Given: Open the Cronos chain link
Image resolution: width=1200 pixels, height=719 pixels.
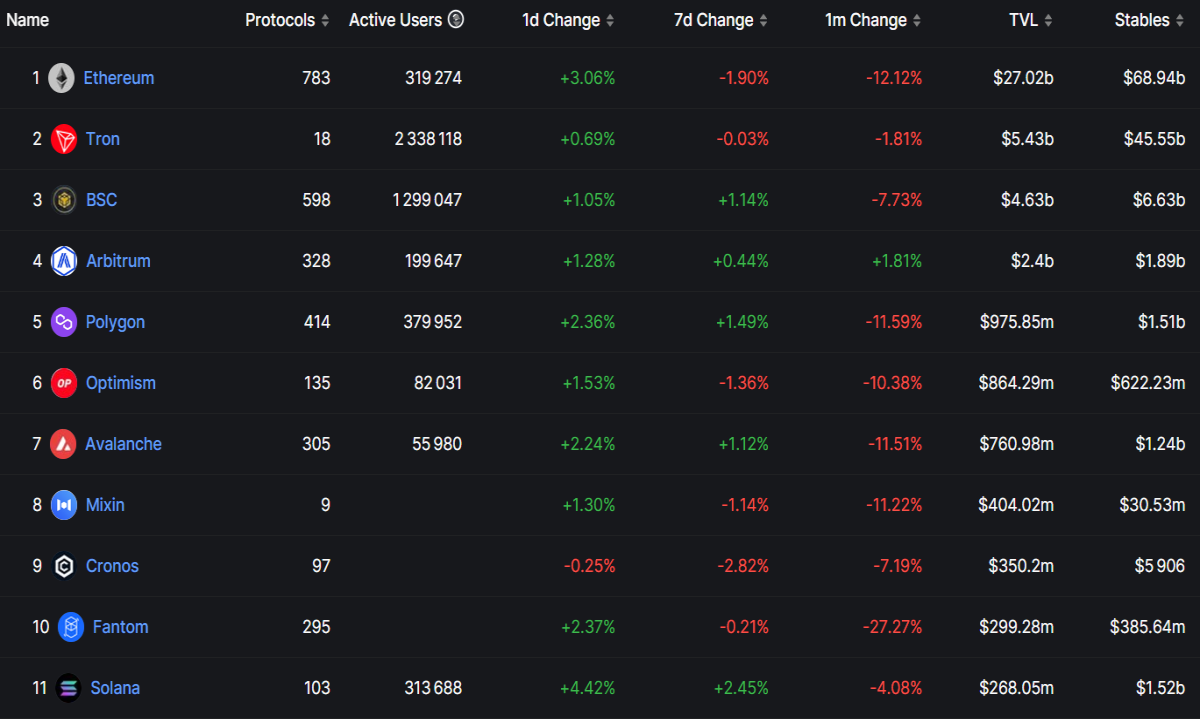Looking at the screenshot, I should [x=112, y=566].
